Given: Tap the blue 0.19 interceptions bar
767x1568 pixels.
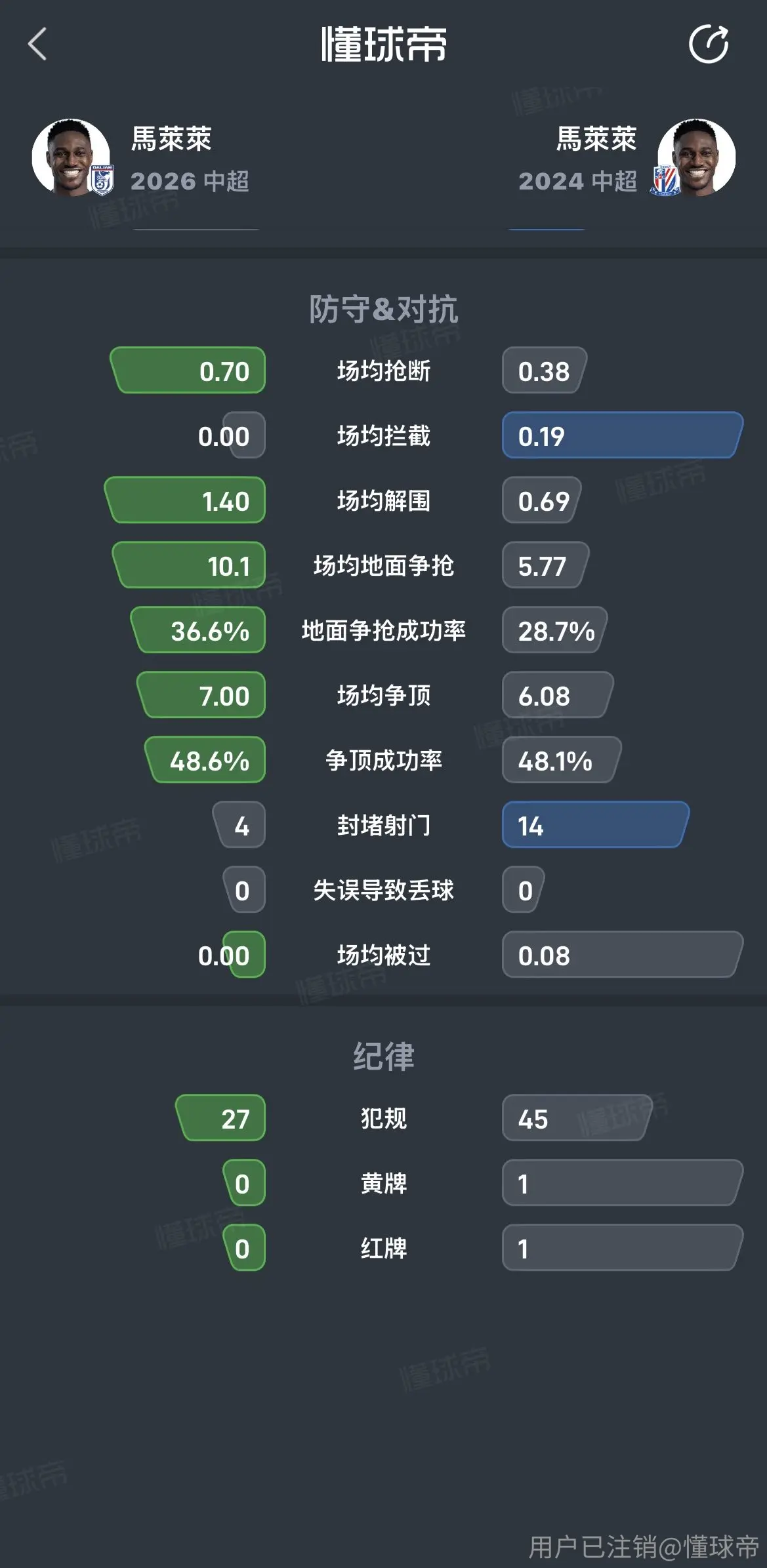Looking at the screenshot, I should [623, 435].
